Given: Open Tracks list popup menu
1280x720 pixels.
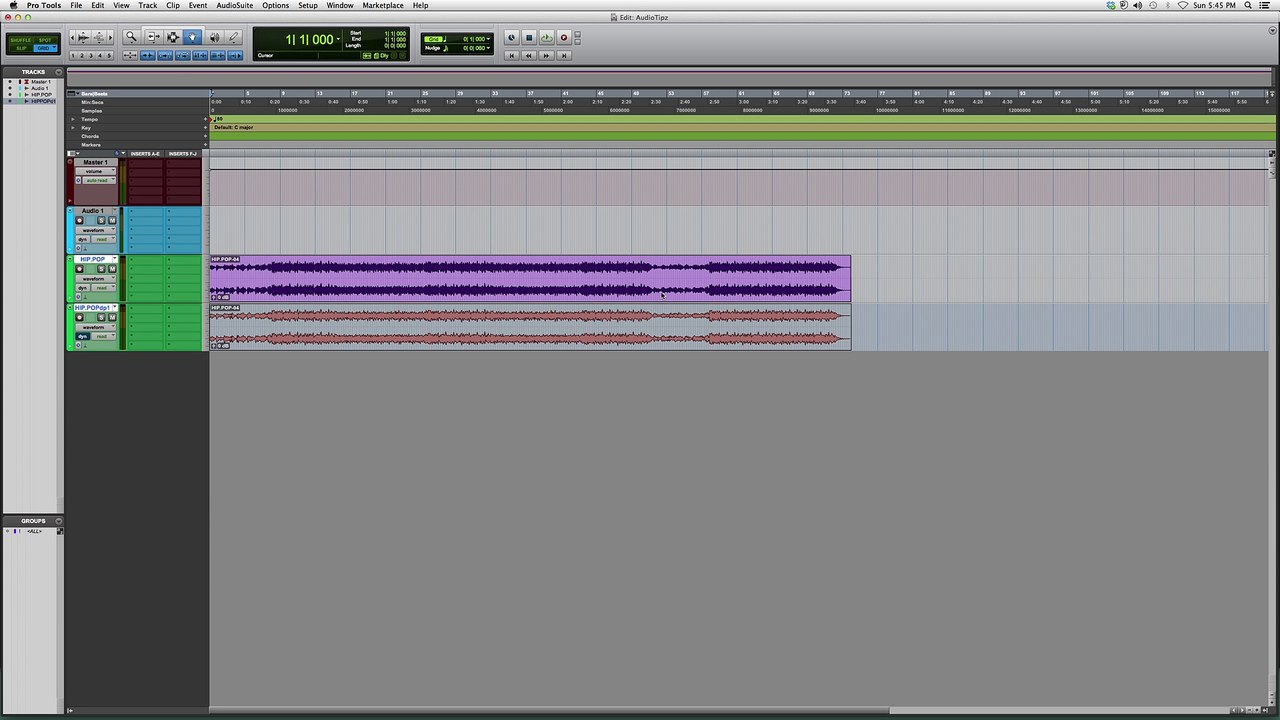Looking at the screenshot, I should (x=59, y=72).
